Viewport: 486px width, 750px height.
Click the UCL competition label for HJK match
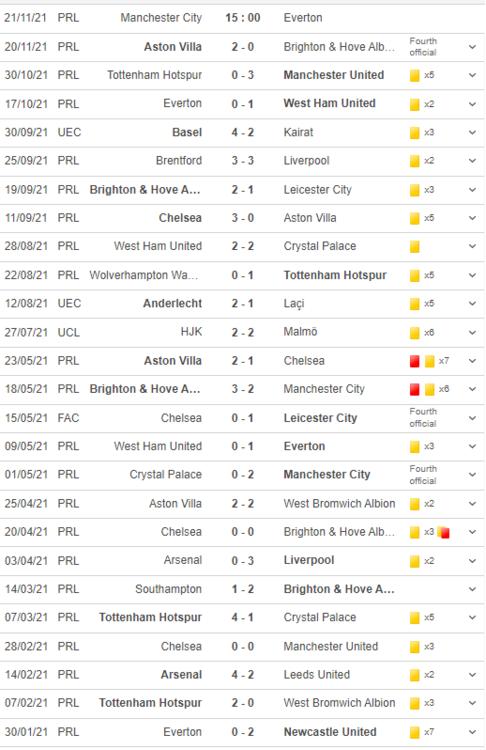tap(68, 332)
